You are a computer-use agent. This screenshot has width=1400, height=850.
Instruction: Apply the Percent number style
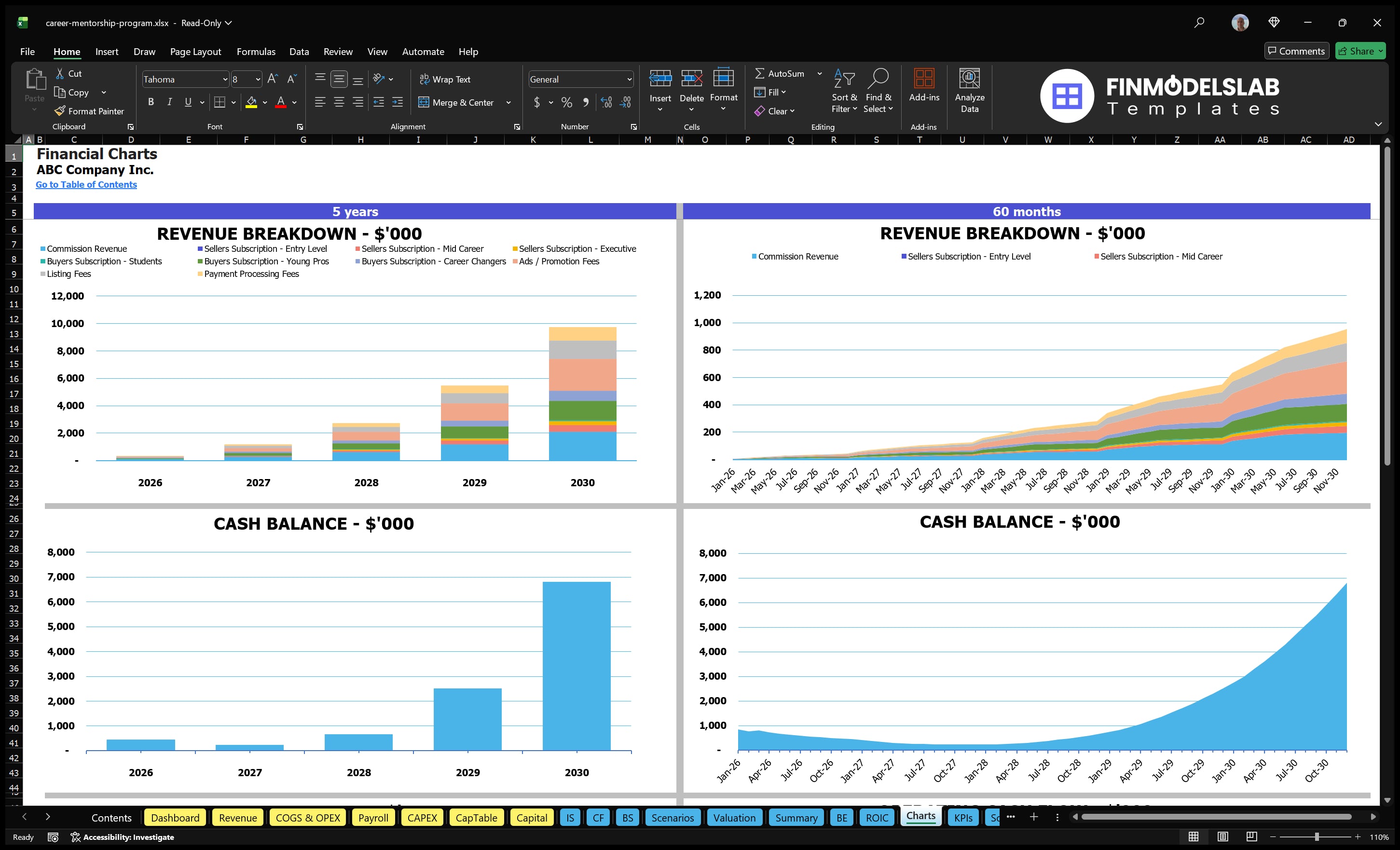pyautogui.click(x=566, y=102)
